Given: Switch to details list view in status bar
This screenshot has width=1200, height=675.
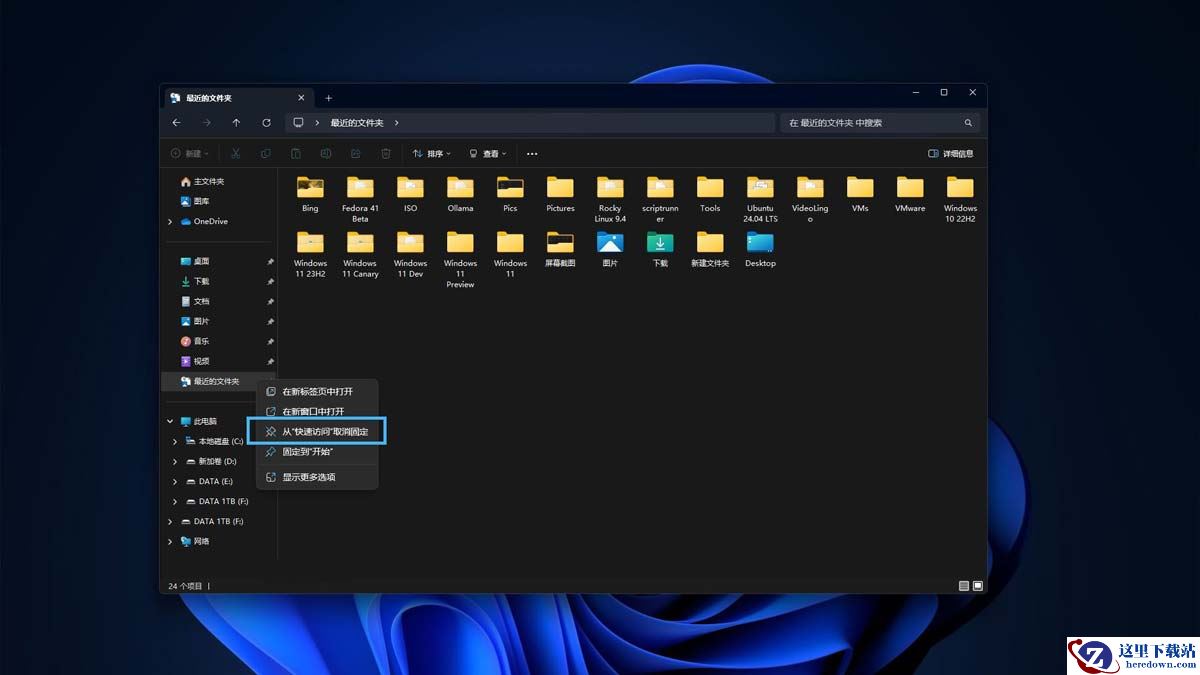Looking at the screenshot, I should tap(963, 586).
